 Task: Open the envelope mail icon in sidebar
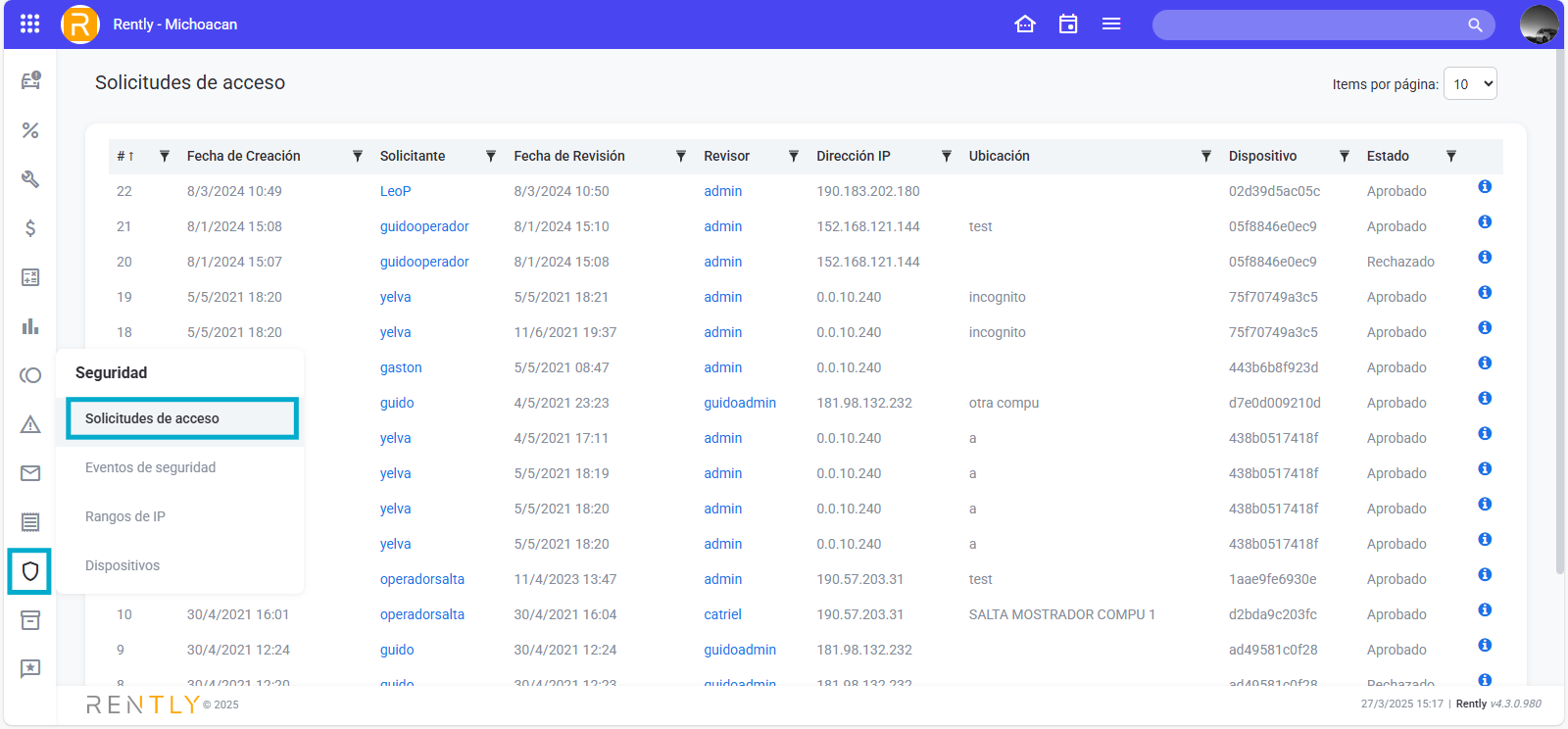(x=30, y=473)
